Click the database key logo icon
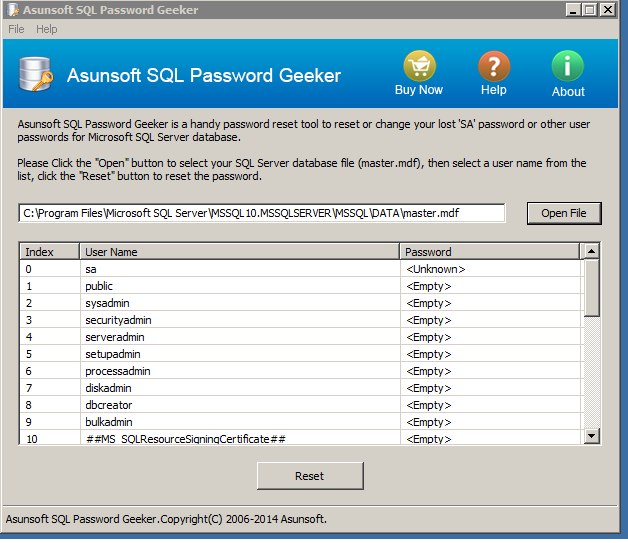The image size is (628, 543). click(x=35, y=75)
